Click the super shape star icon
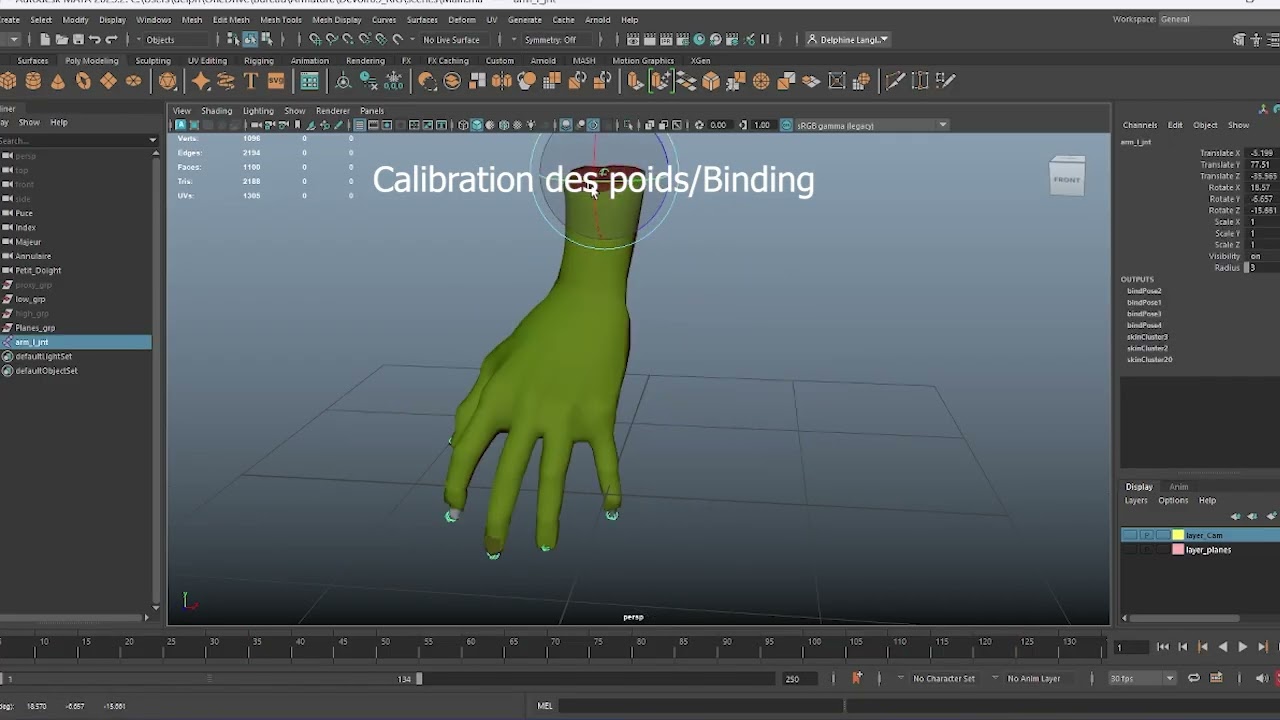Screen dimensions: 1280x720 pos(201,81)
